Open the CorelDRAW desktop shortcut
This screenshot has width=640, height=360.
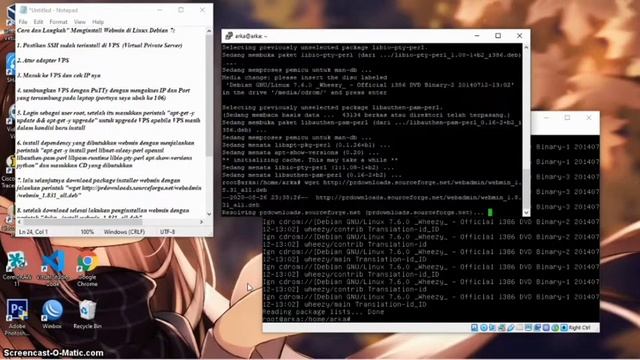click(x=17, y=267)
